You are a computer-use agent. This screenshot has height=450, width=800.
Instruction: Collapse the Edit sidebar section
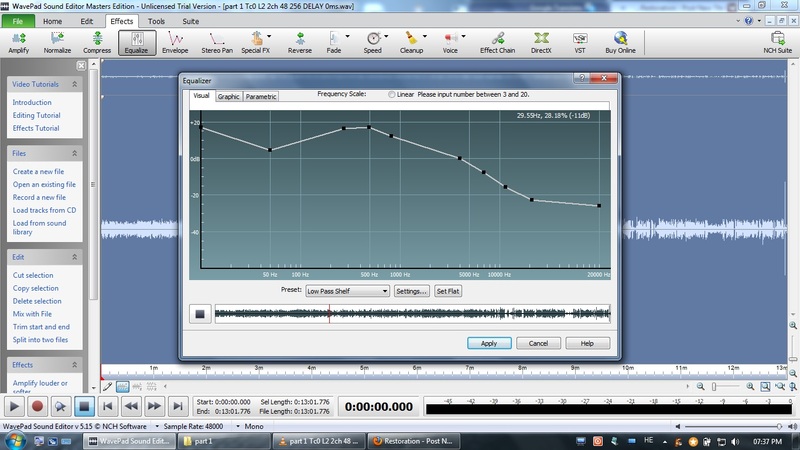point(74,257)
